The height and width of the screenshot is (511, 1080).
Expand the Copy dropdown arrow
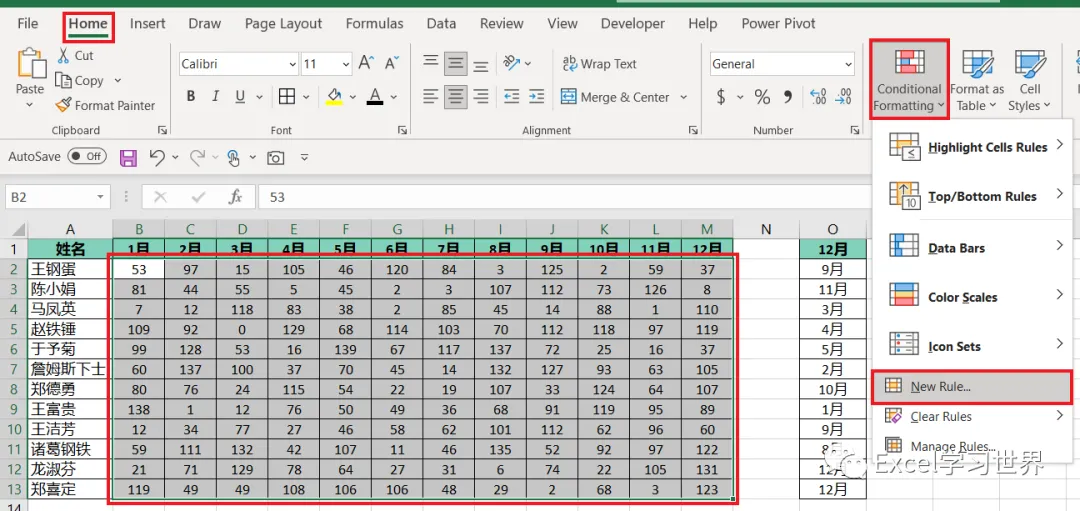click(x=117, y=81)
